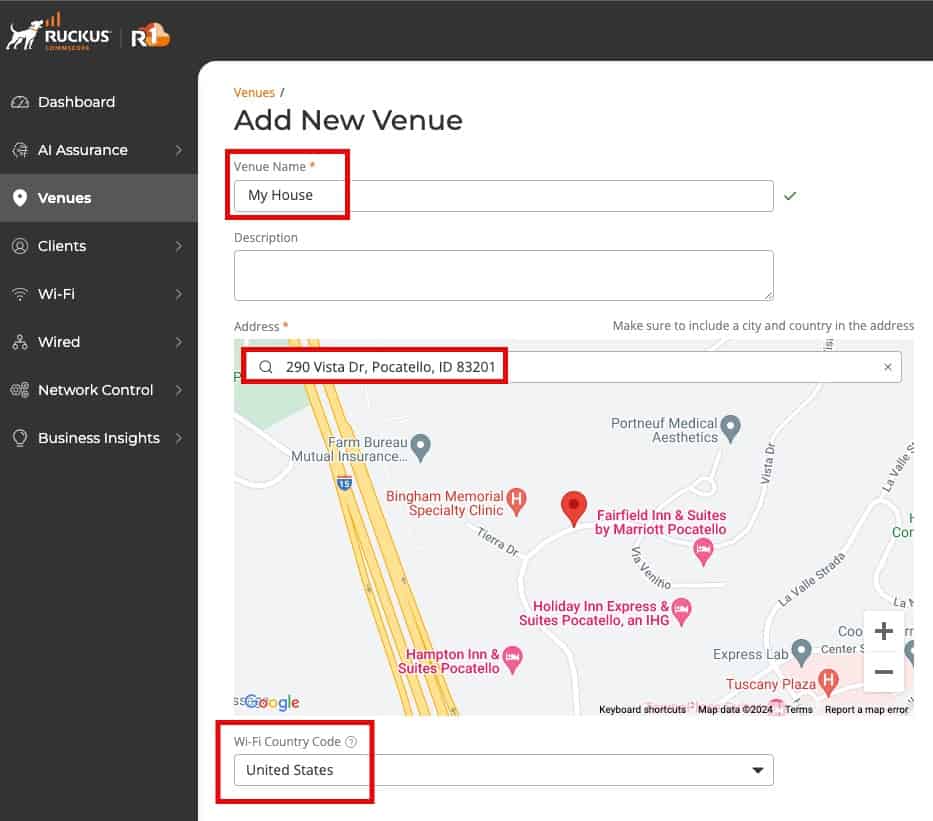
Task: Click the Fairfield Inn & Suites hotel marker
Action: (703, 551)
